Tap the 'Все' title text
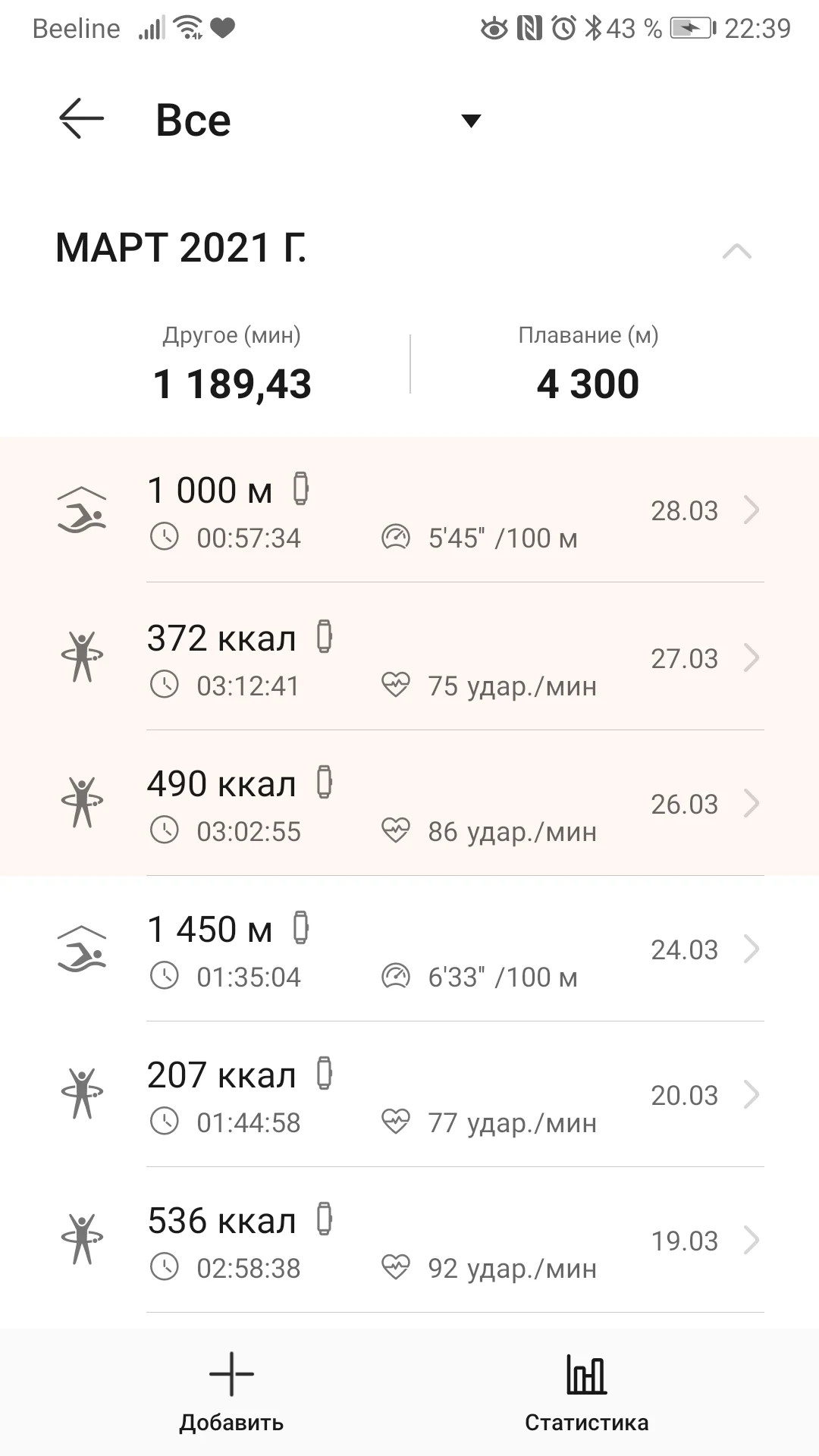The width and height of the screenshot is (819, 1456). [x=193, y=121]
